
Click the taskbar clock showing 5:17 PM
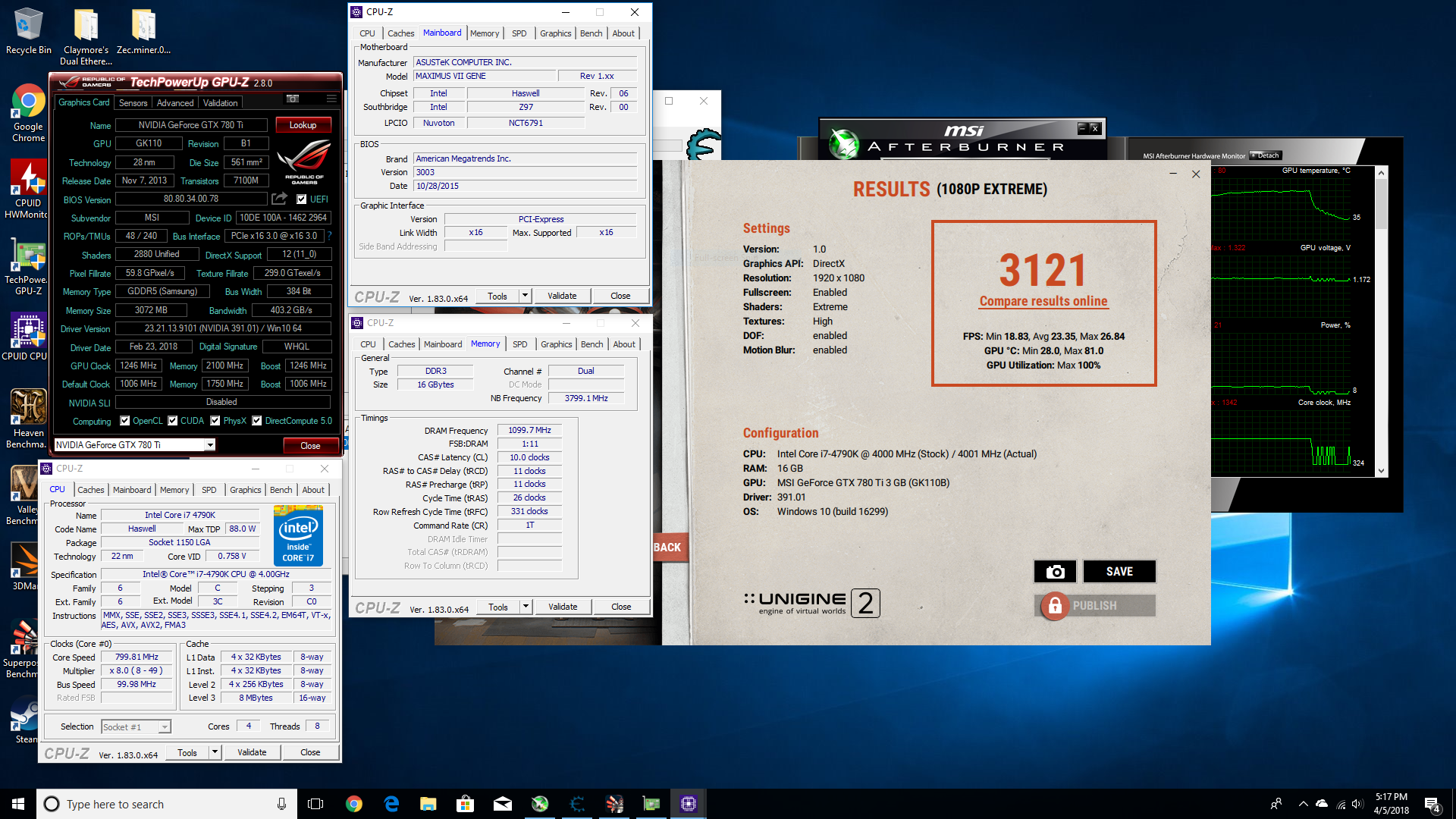click(1392, 804)
